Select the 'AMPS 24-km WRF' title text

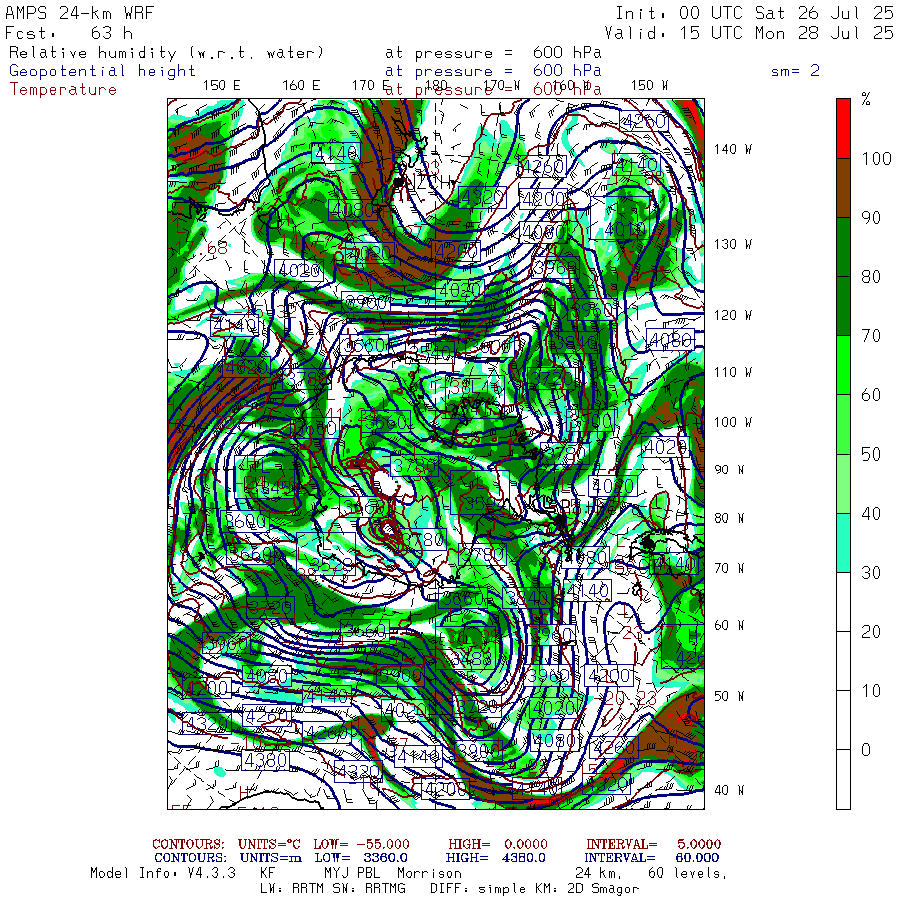79,13
